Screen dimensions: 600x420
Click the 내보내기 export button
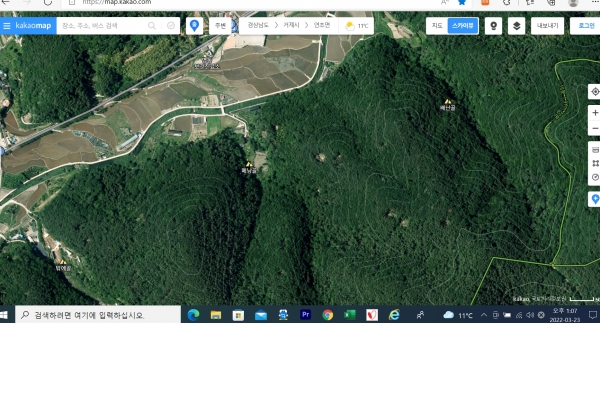pos(548,26)
